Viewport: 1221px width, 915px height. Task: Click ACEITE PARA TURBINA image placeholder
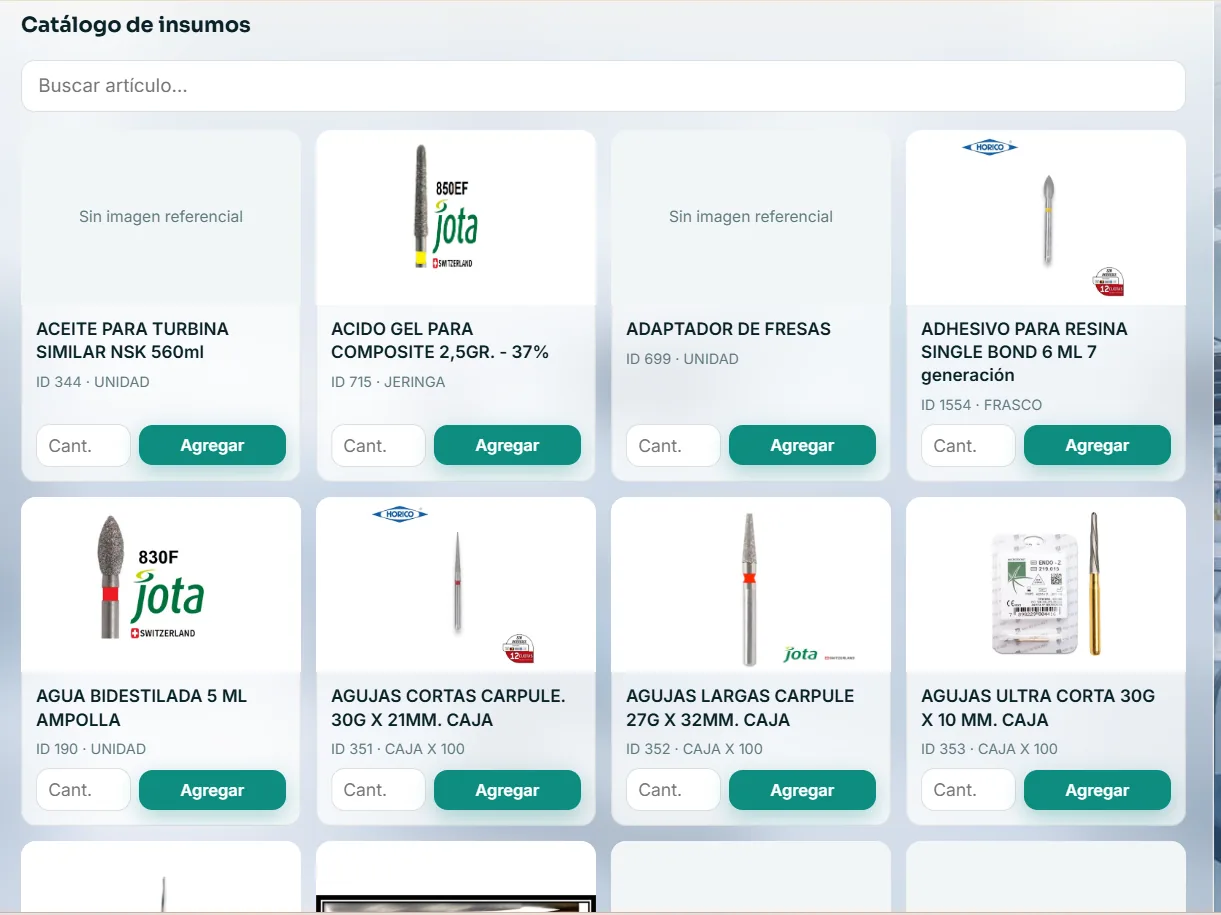pyautogui.click(x=161, y=218)
